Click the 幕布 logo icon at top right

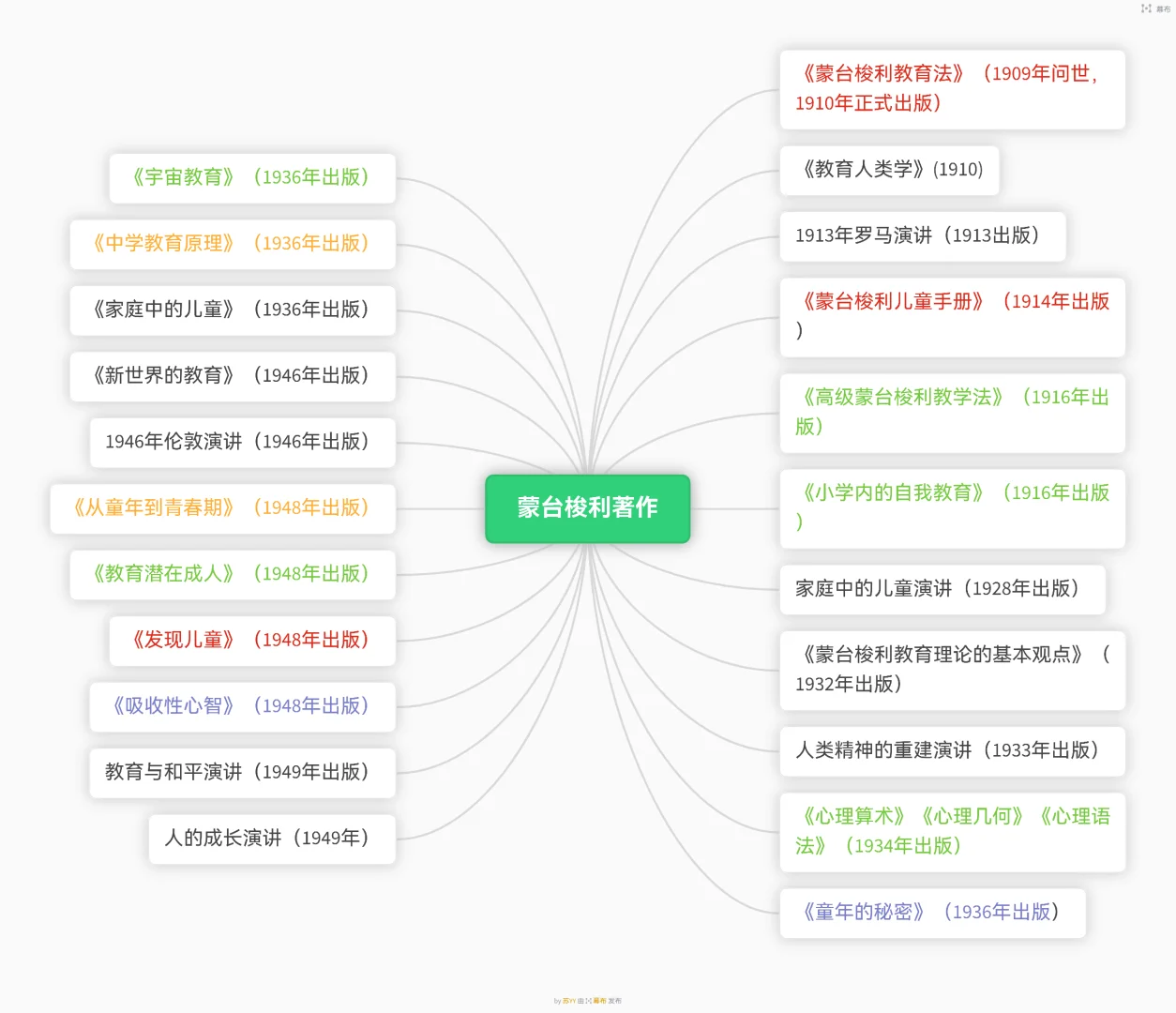pyautogui.click(x=1146, y=8)
